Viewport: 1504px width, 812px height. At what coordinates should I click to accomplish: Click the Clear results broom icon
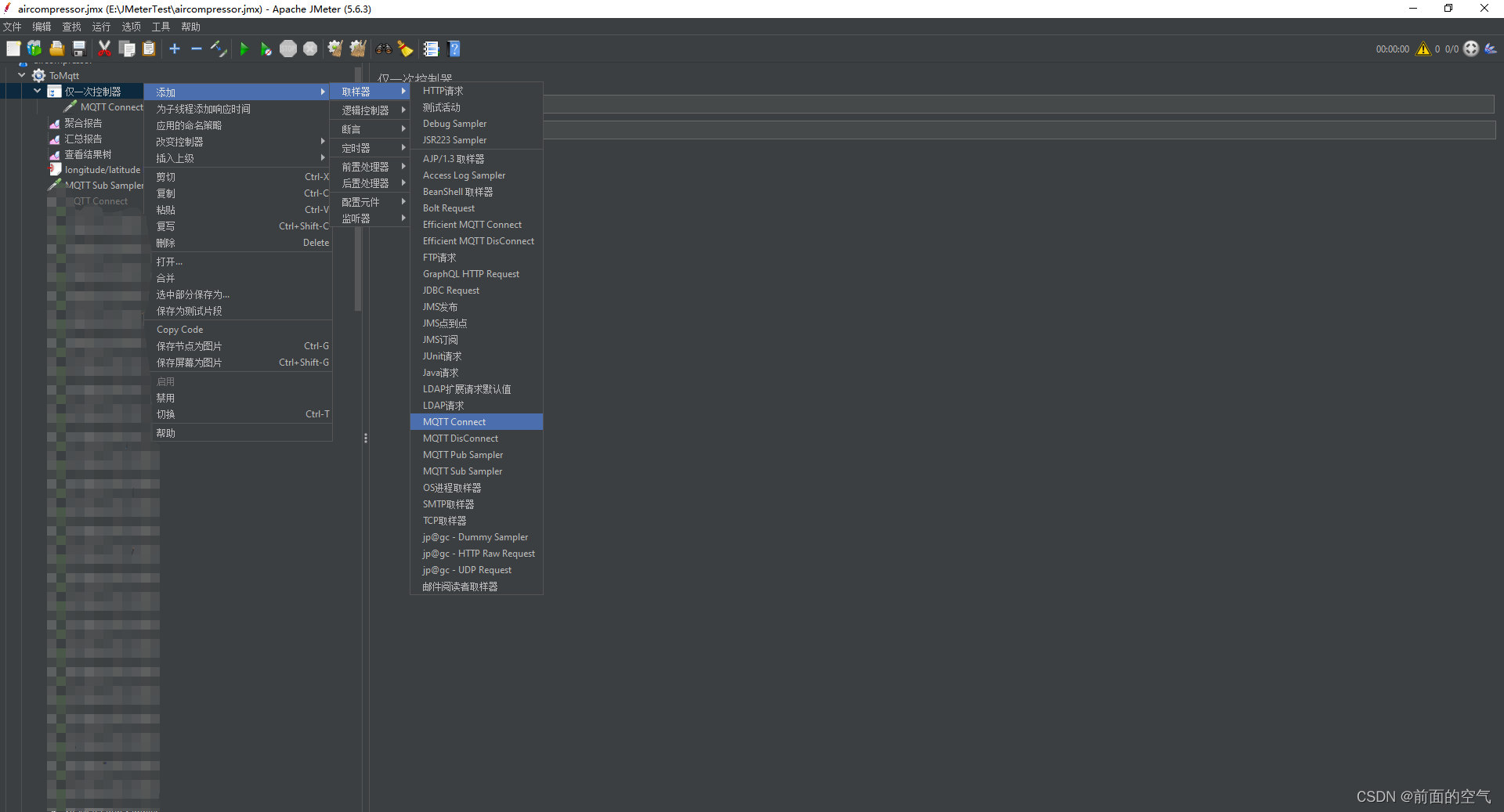[335, 49]
